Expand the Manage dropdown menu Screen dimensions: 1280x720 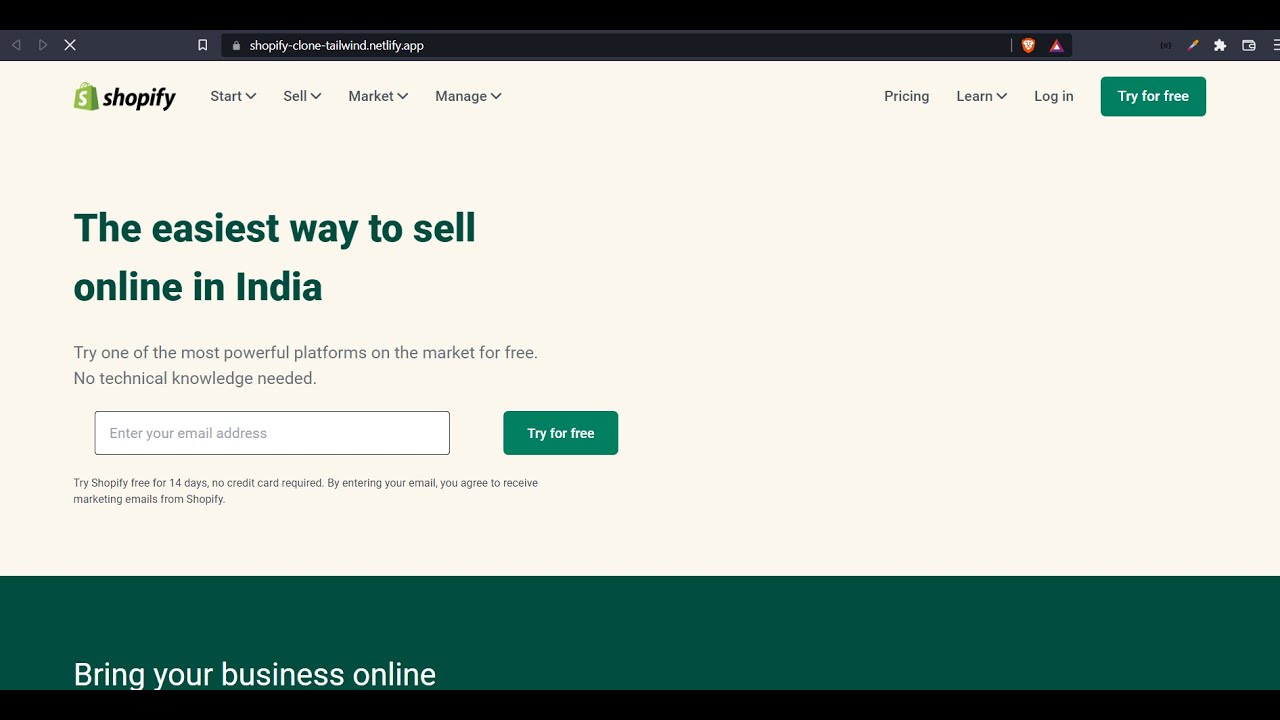pos(468,96)
